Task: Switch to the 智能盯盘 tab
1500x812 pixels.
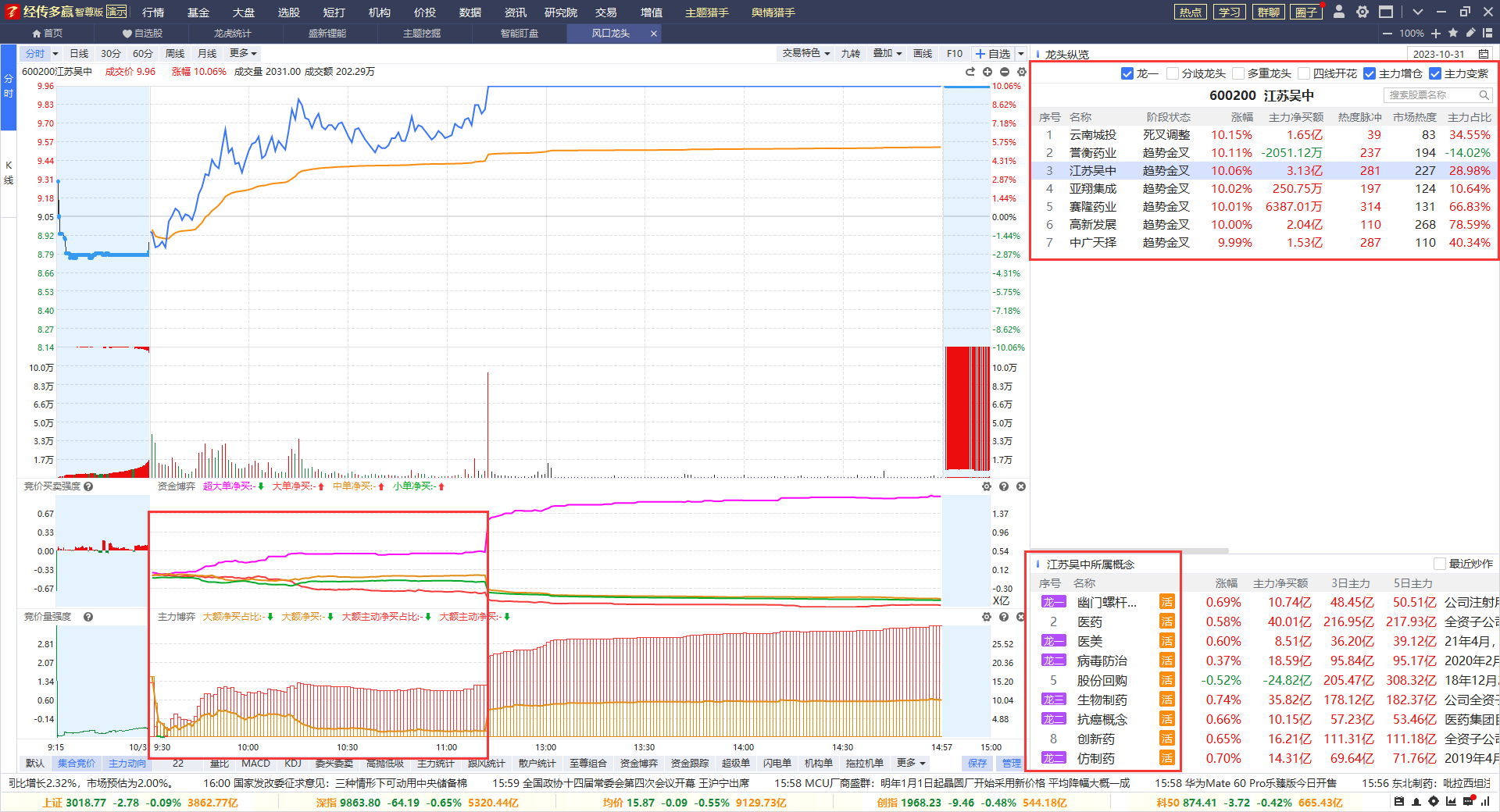Action: point(520,33)
